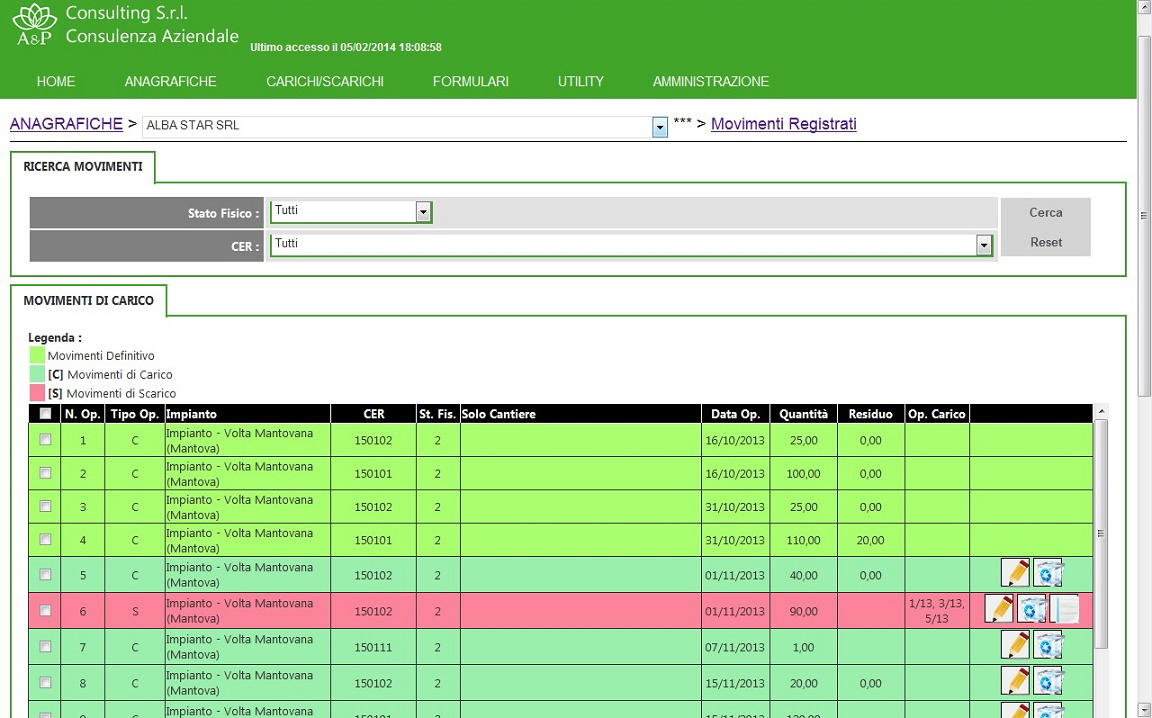Click the Impianto column header
Image resolution: width=1152 pixels, height=718 pixels.
click(x=248, y=414)
